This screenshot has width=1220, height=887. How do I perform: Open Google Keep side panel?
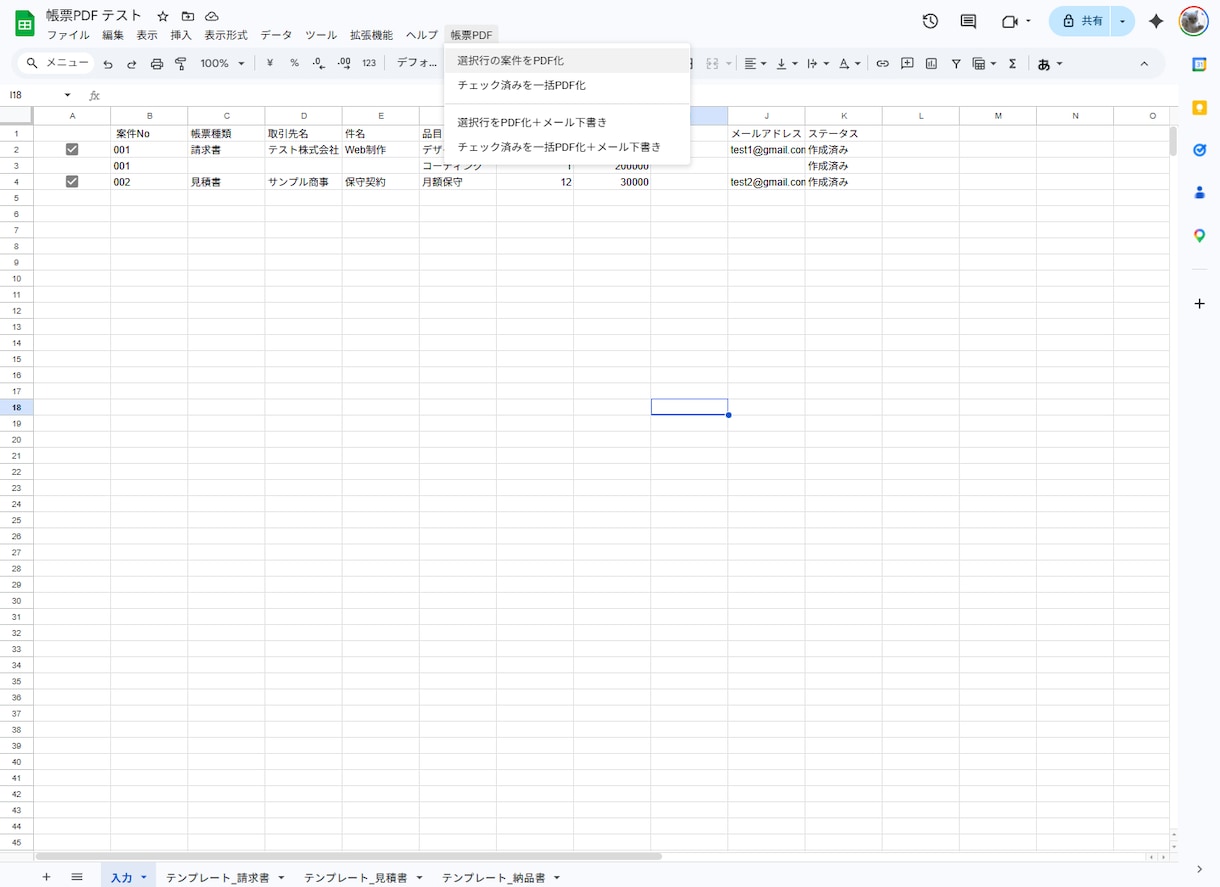[x=1199, y=107]
